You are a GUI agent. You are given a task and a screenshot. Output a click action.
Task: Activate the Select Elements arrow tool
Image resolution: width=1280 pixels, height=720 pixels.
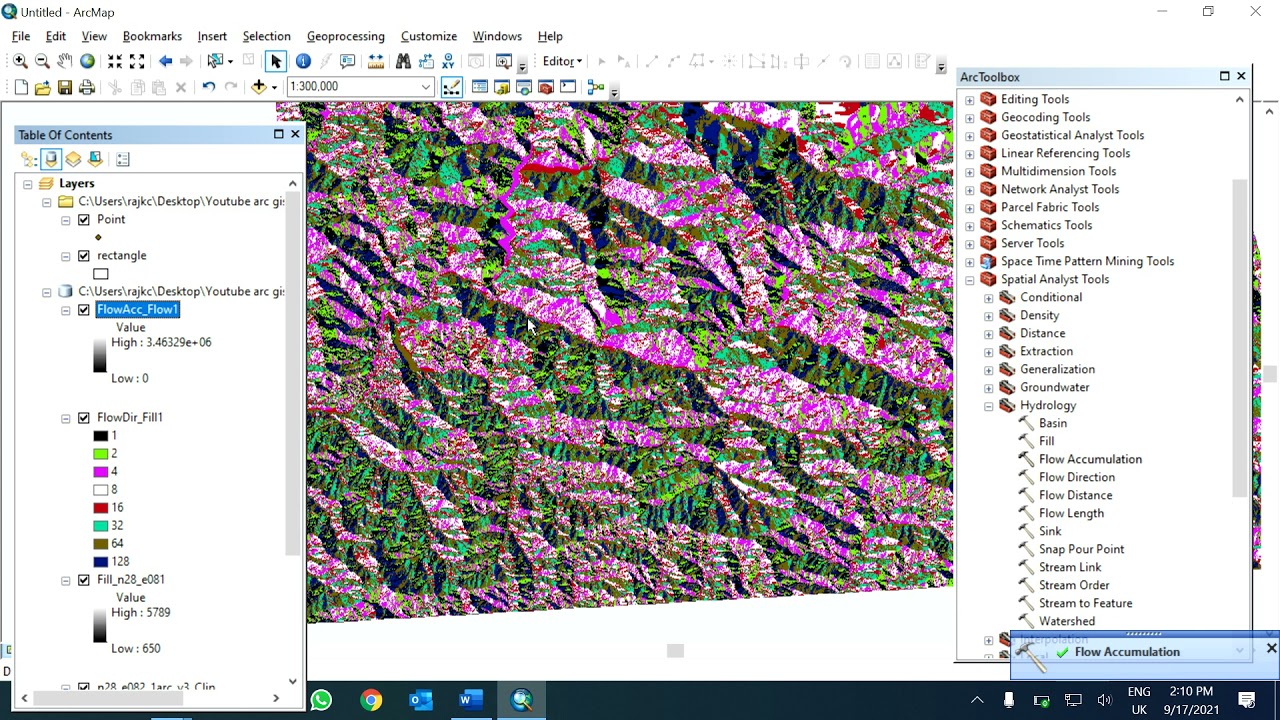point(276,61)
